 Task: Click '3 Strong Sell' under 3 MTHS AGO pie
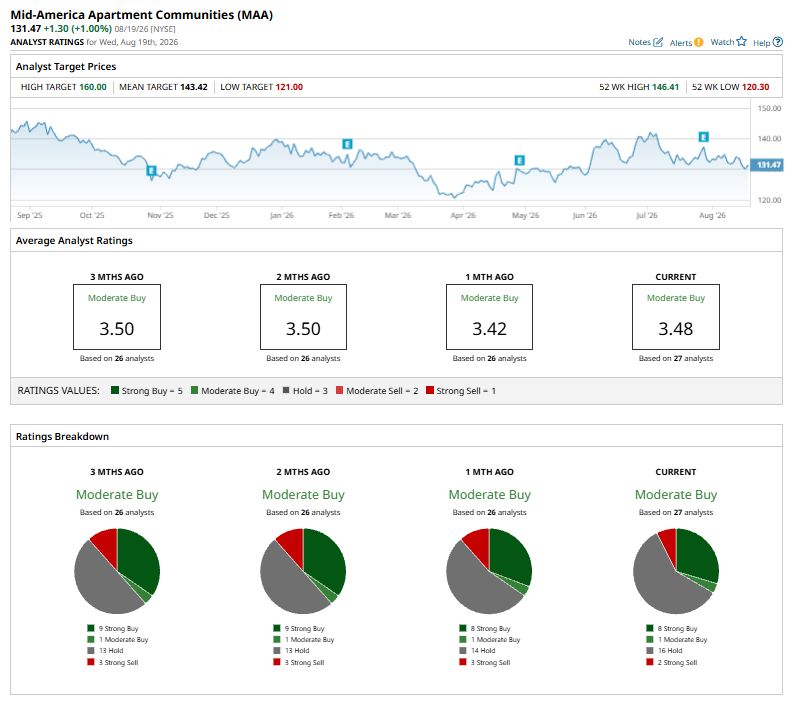tap(118, 663)
